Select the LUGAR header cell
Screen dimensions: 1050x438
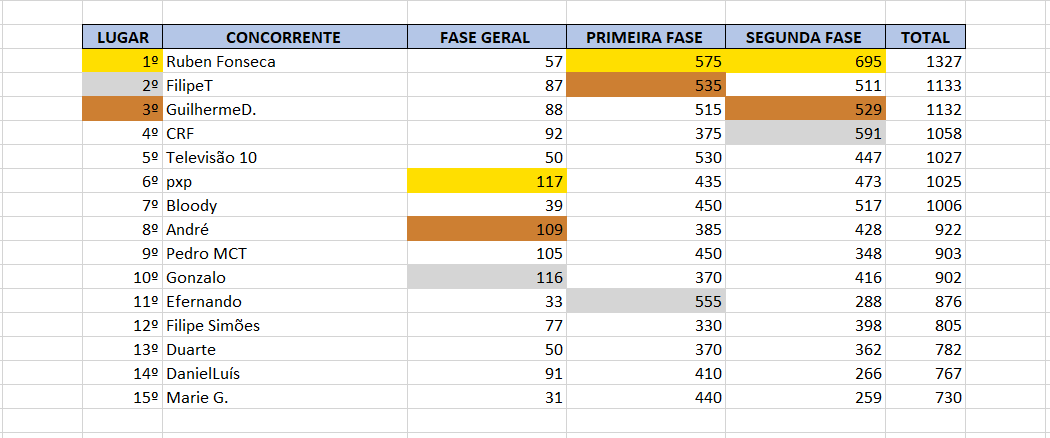[123, 38]
